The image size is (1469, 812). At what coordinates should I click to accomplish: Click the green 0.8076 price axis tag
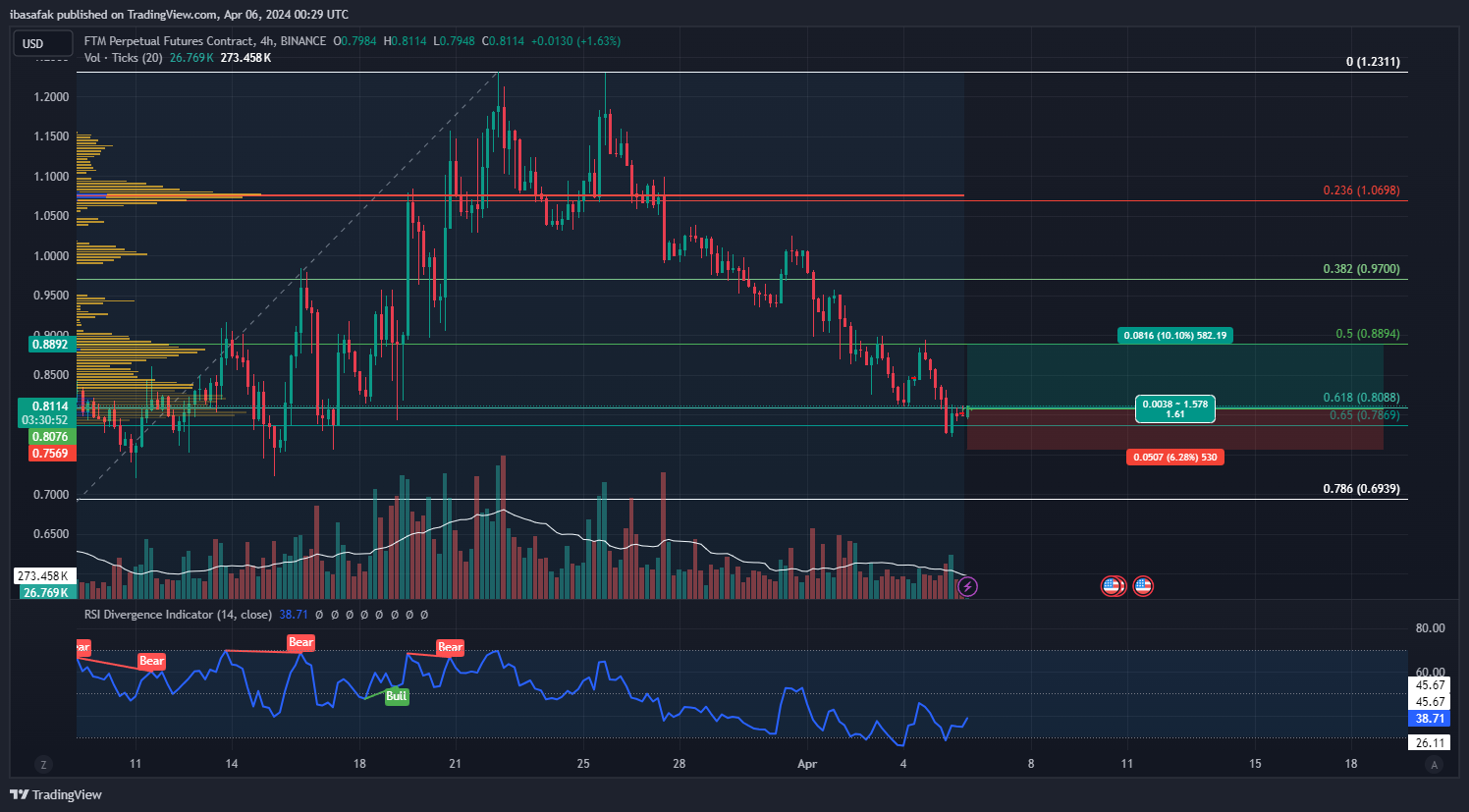(50, 437)
